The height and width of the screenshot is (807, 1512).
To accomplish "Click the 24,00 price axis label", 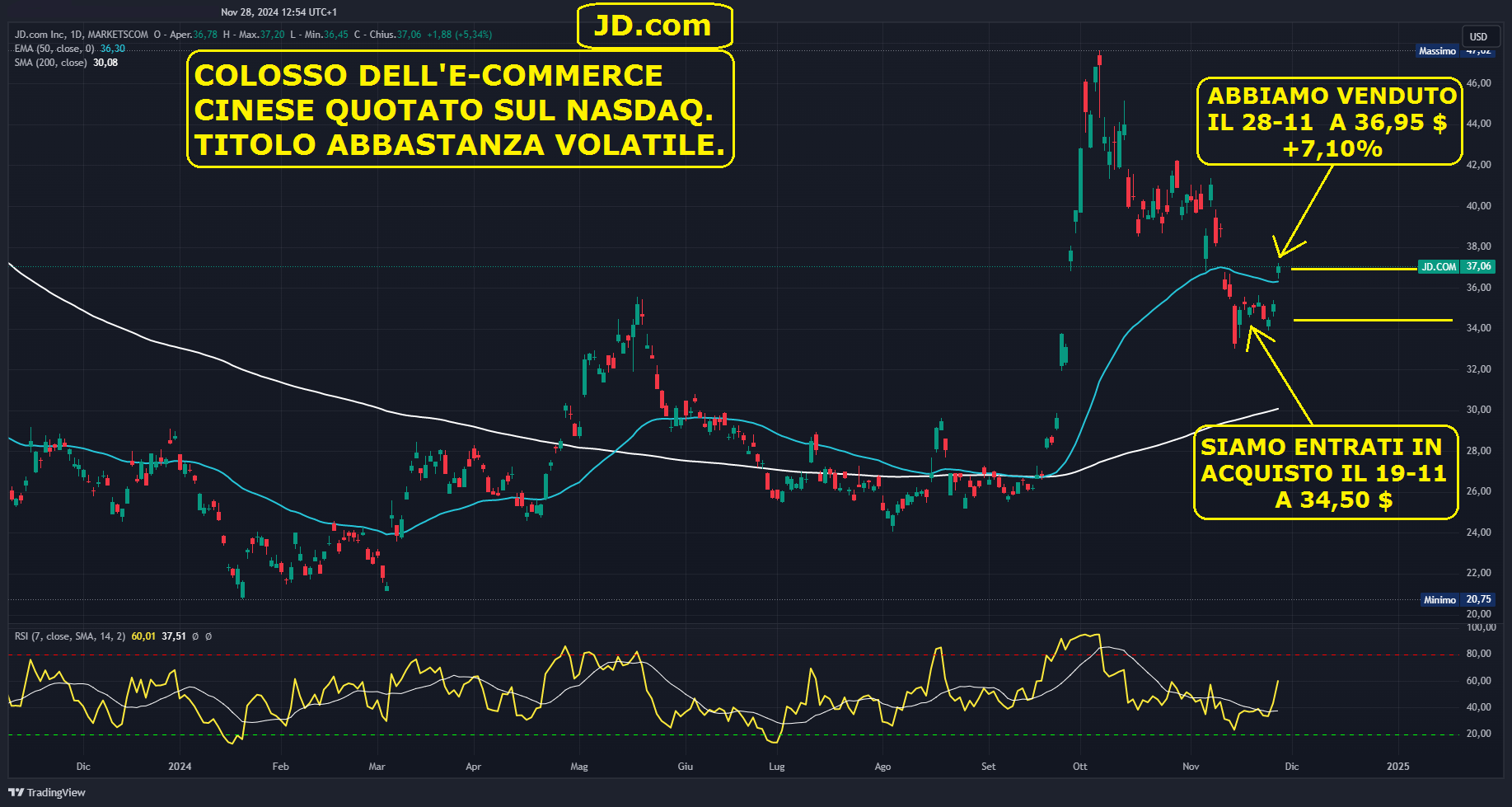I will pyautogui.click(x=1478, y=533).
